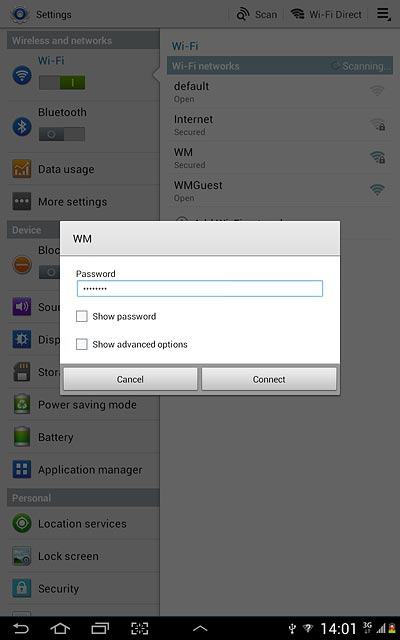Tap the Home navigation icon
This screenshot has width=400, height=640.
(60, 628)
